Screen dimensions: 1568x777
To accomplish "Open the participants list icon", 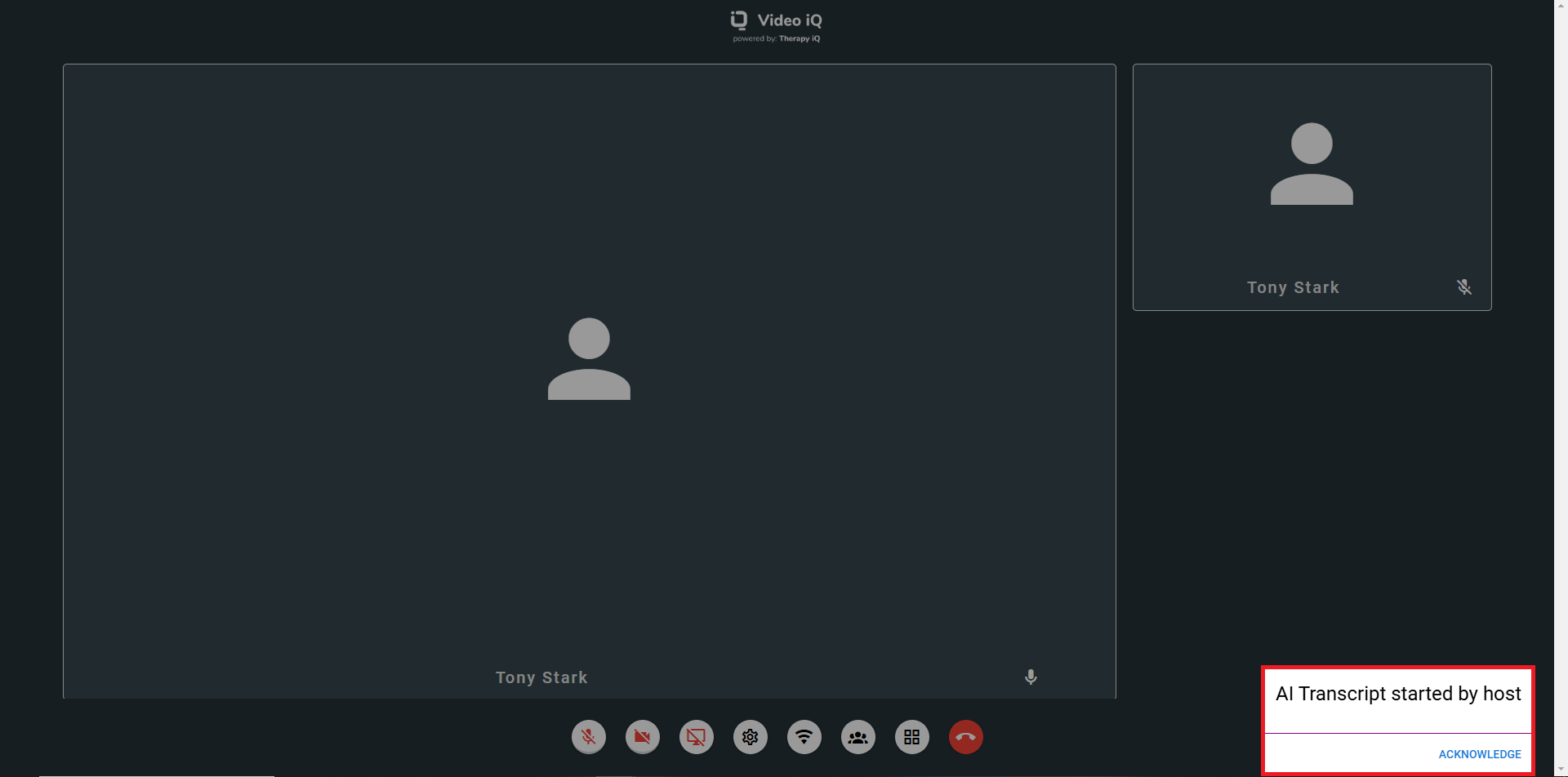I will 858,737.
